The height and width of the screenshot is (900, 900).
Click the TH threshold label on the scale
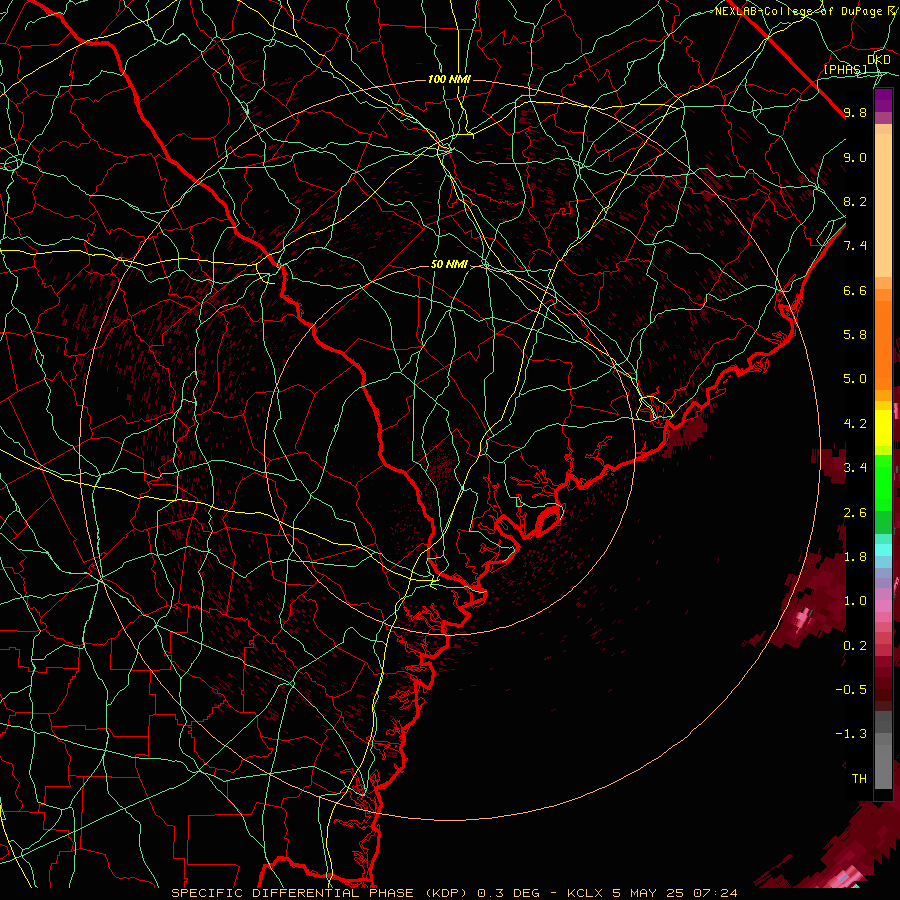[x=859, y=778]
